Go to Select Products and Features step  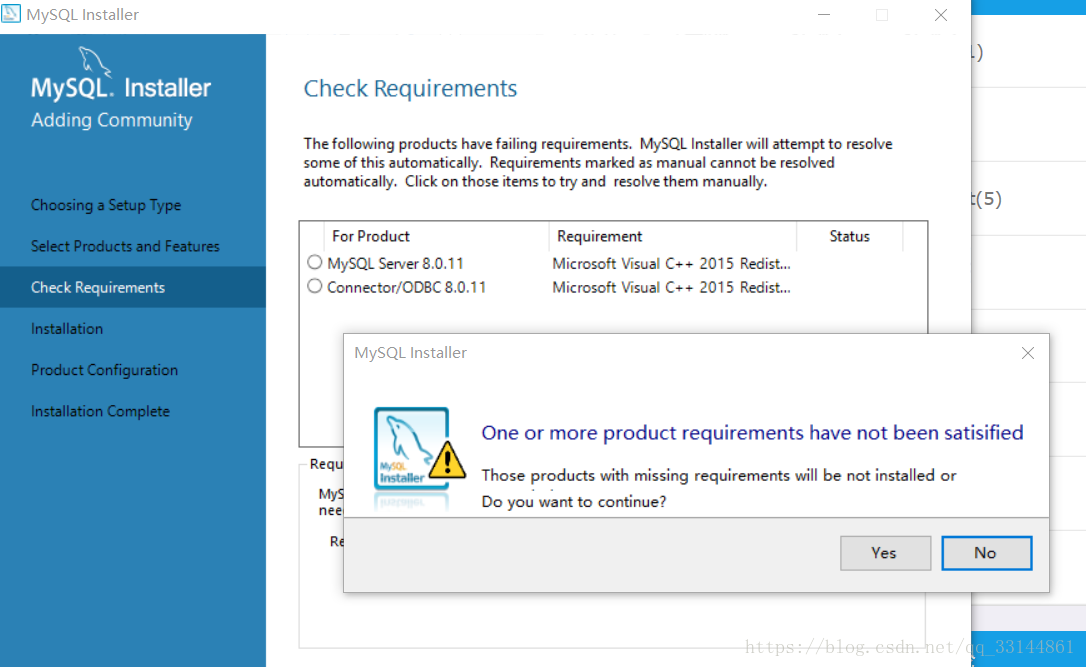(125, 246)
